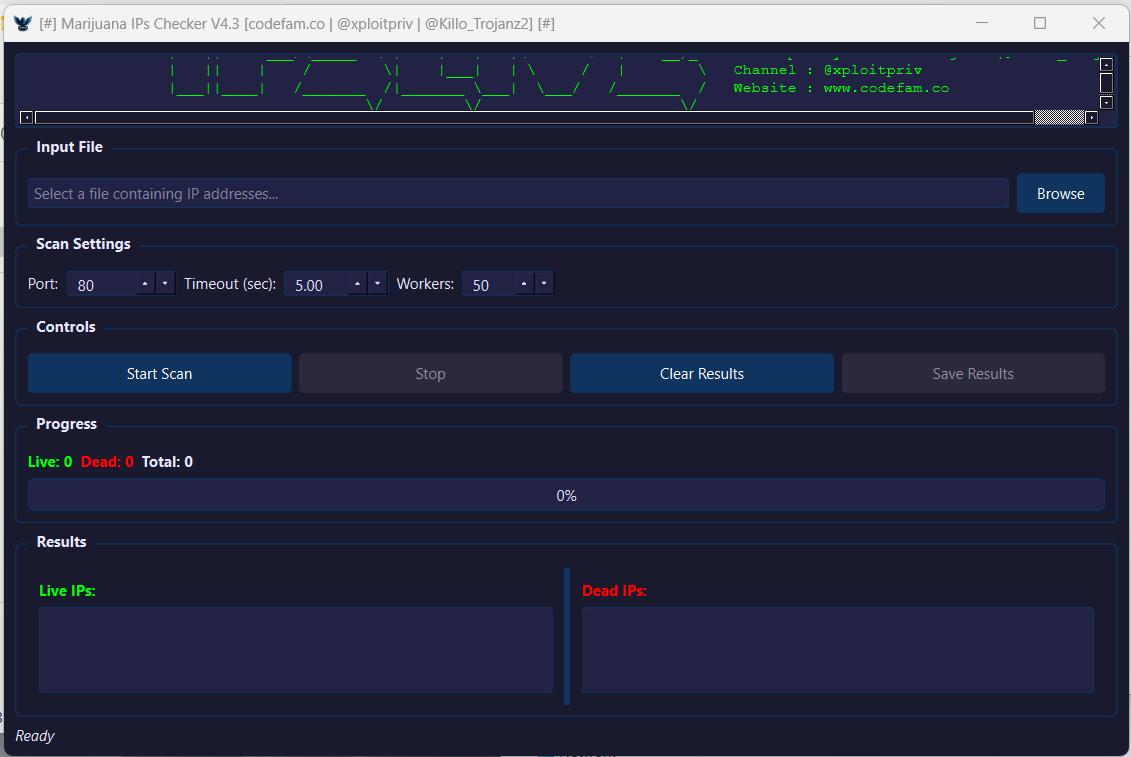The image size is (1131, 757).
Task: Click the disabled Stop button
Action: point(430,374)
